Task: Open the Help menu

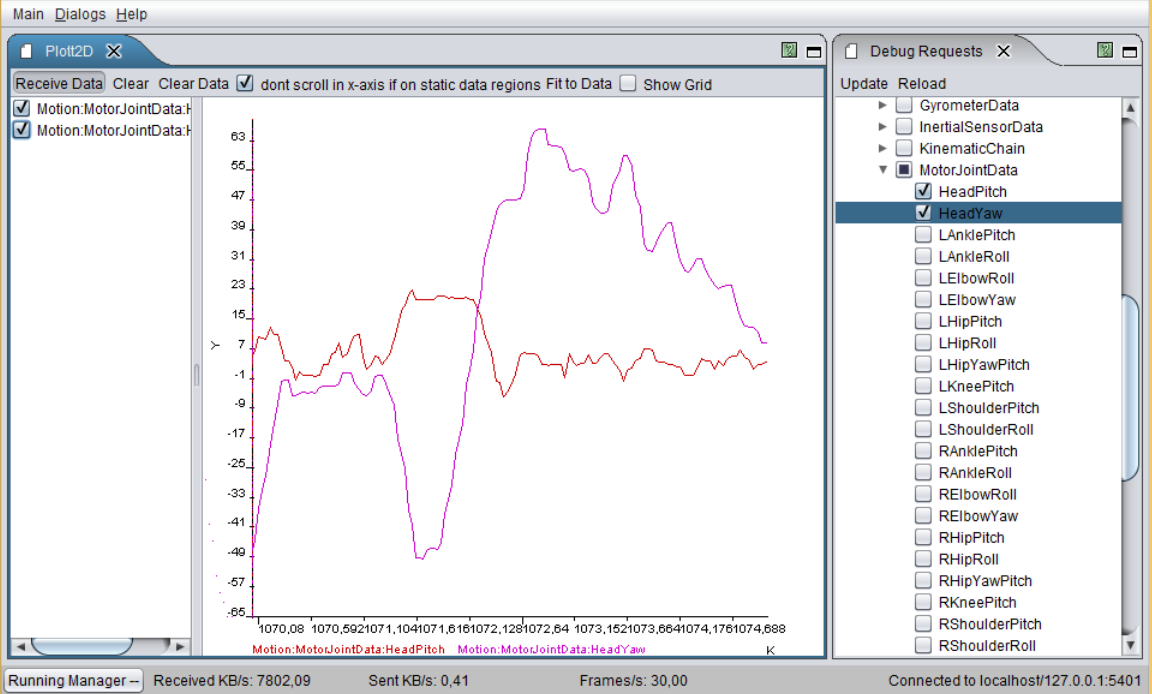Action: click(131, 14)
